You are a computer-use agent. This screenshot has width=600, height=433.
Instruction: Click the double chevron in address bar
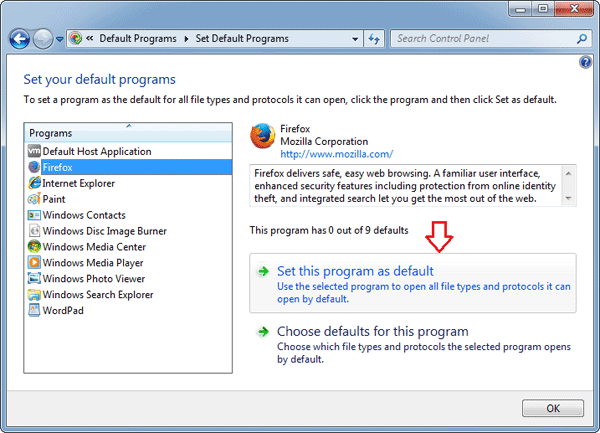pos(90,38)
